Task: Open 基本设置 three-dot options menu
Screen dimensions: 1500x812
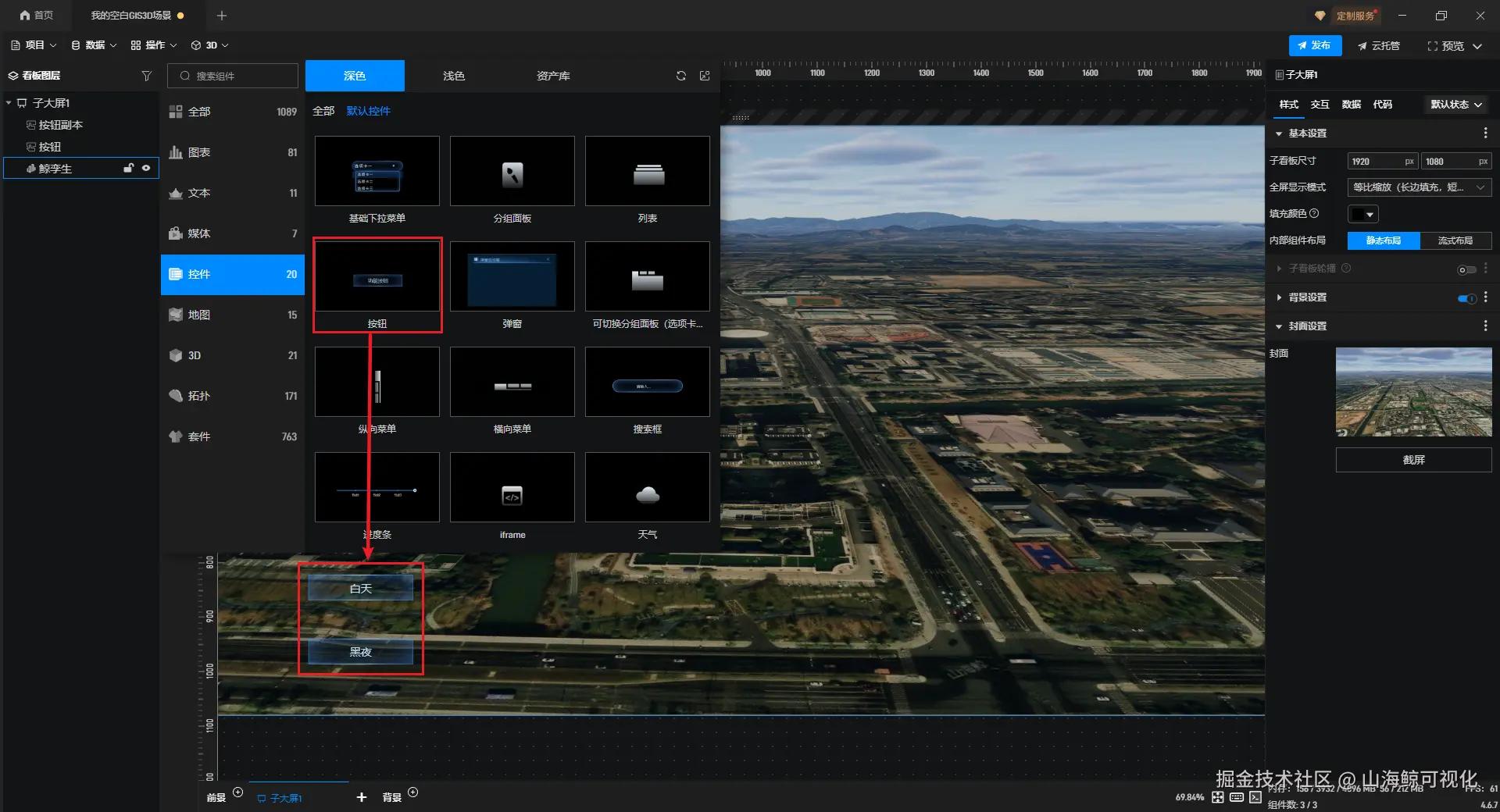Action: pyautogui.click(x=1485, y=134)
